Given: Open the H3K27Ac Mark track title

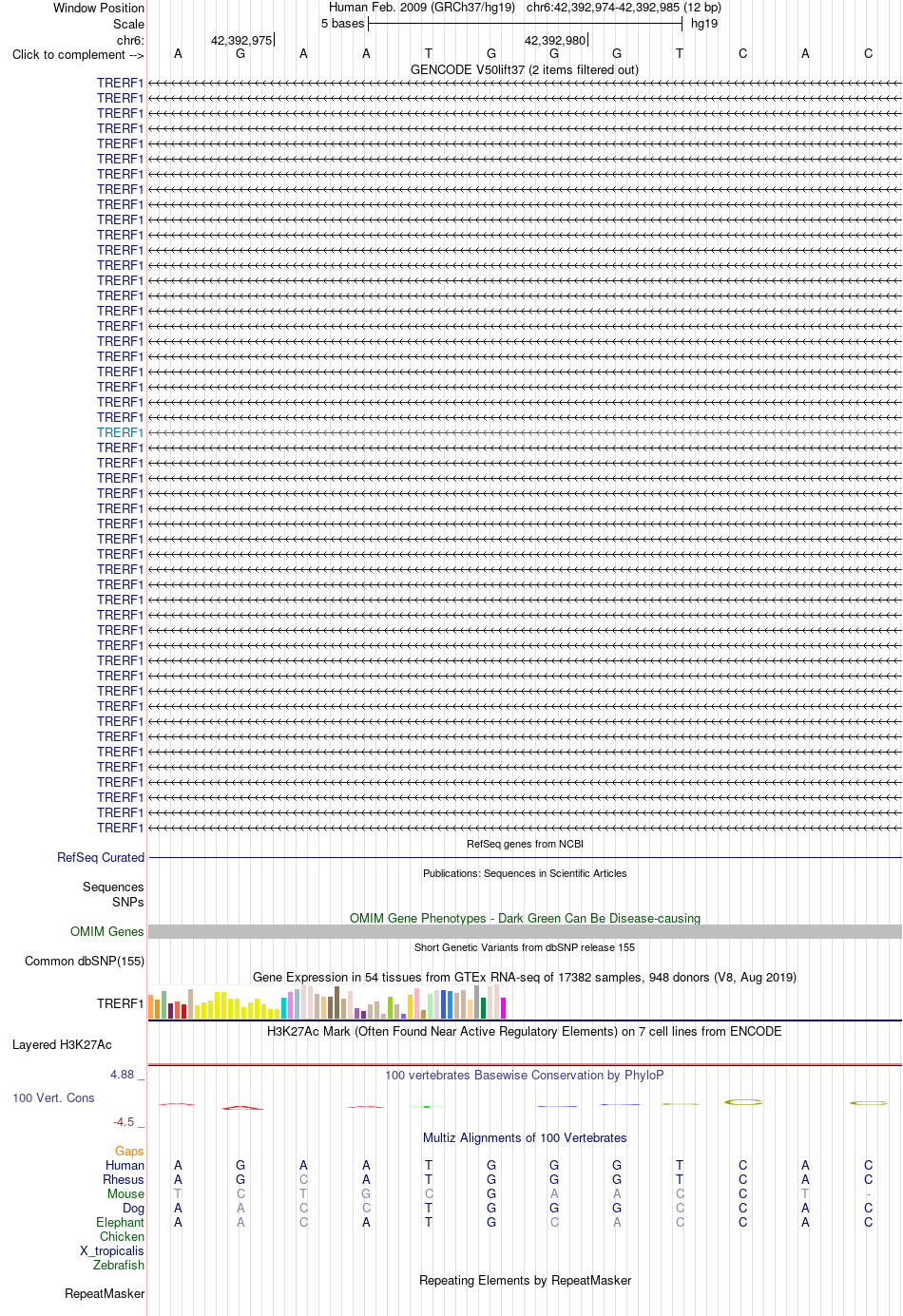Looking at the screenshot, I should point(525,1031).
